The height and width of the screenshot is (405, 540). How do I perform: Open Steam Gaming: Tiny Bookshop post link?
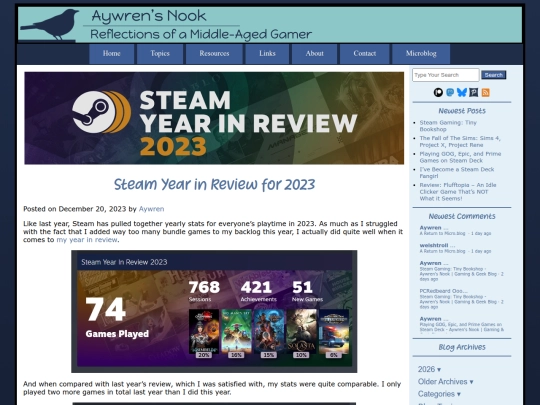tap(448, 126)
